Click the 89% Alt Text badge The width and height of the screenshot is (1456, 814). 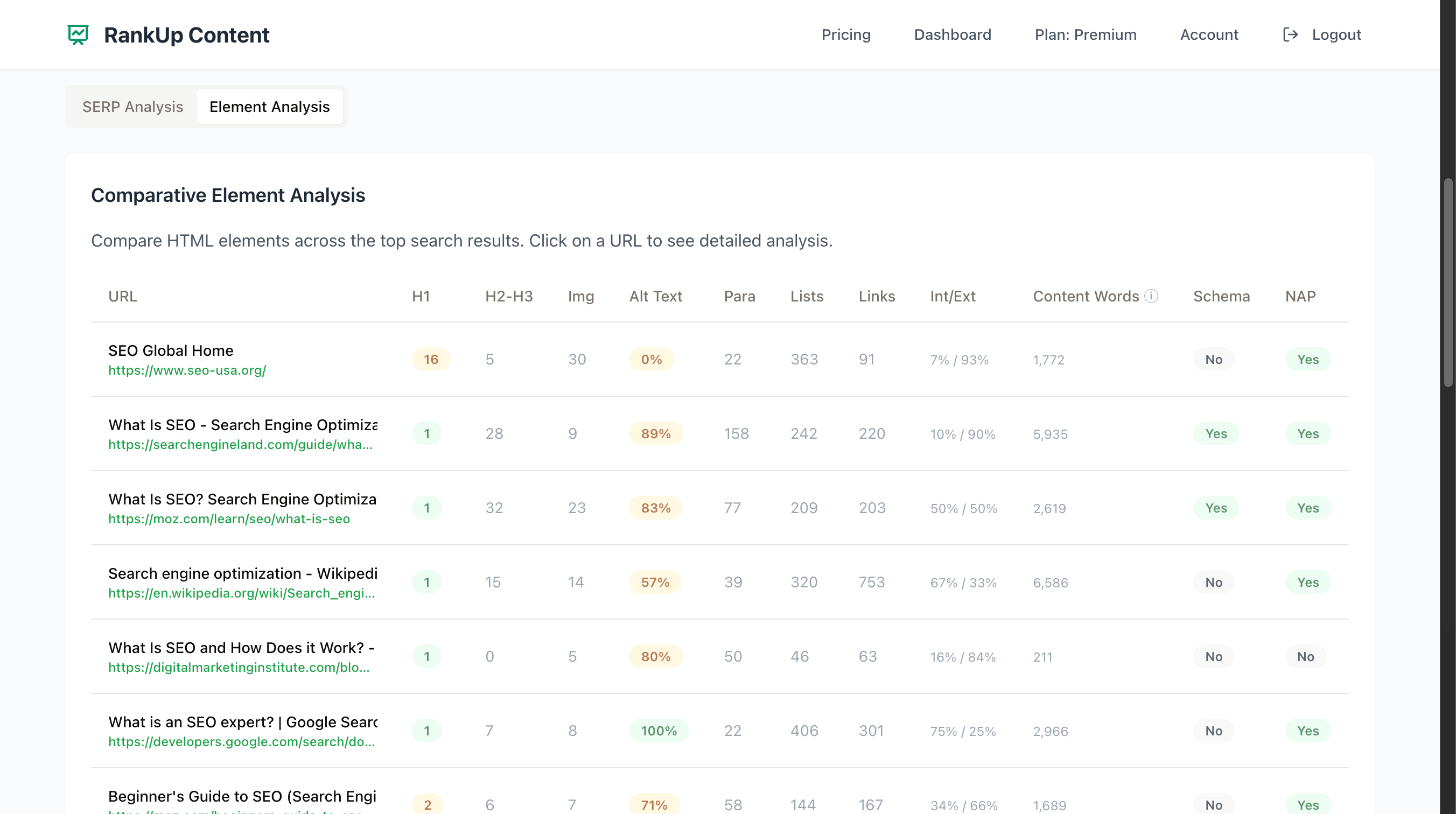[656, 433]
